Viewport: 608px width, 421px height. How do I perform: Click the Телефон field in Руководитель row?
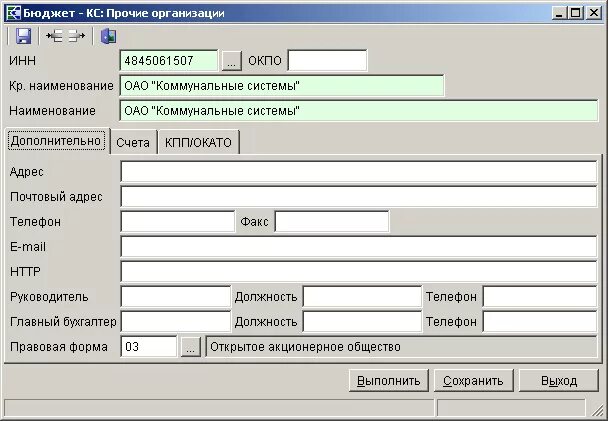pos(540,297)
